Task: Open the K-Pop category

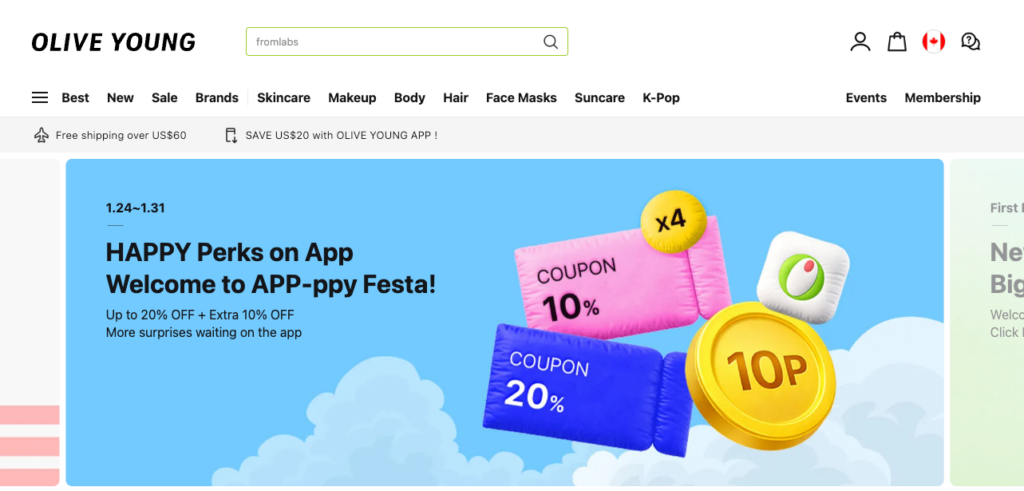Action: click(x=661, y=98)
